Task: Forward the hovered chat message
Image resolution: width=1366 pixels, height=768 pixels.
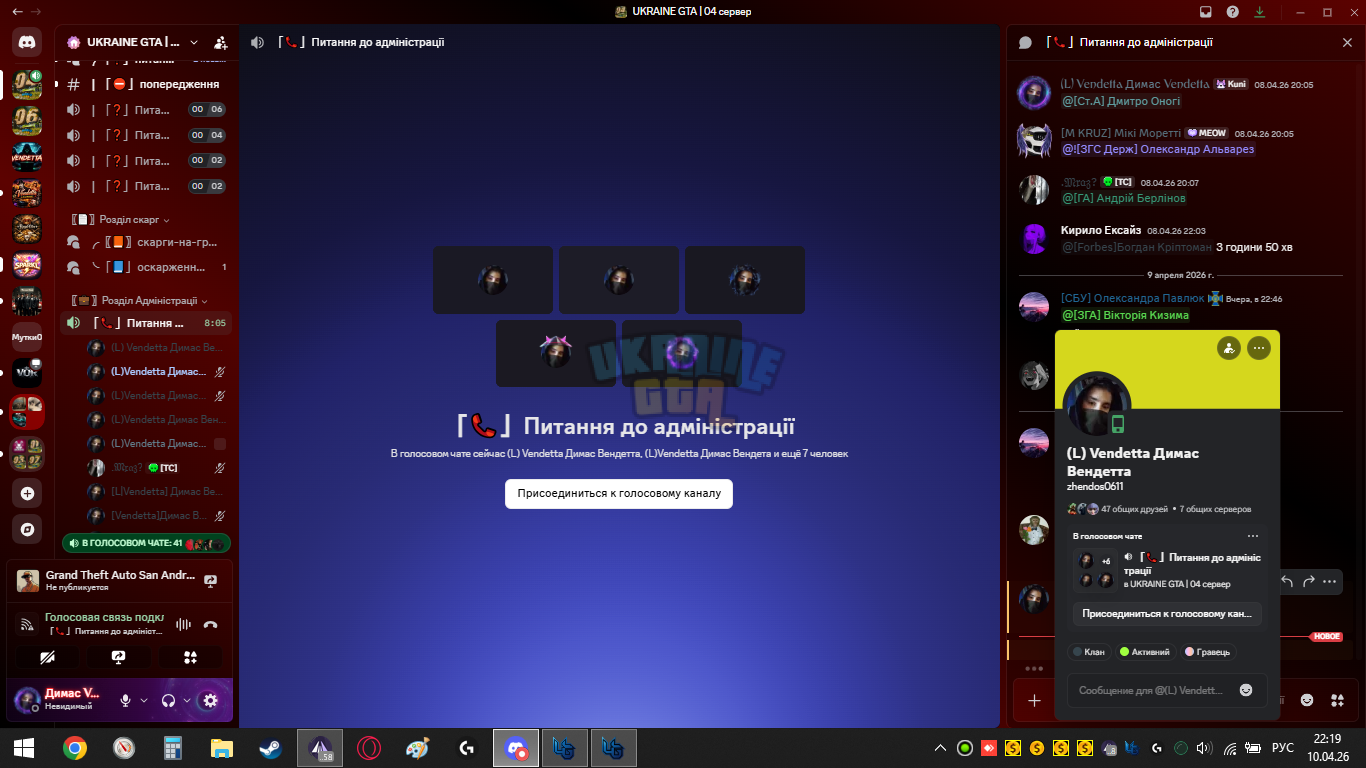Action: tap(1308, 581)
